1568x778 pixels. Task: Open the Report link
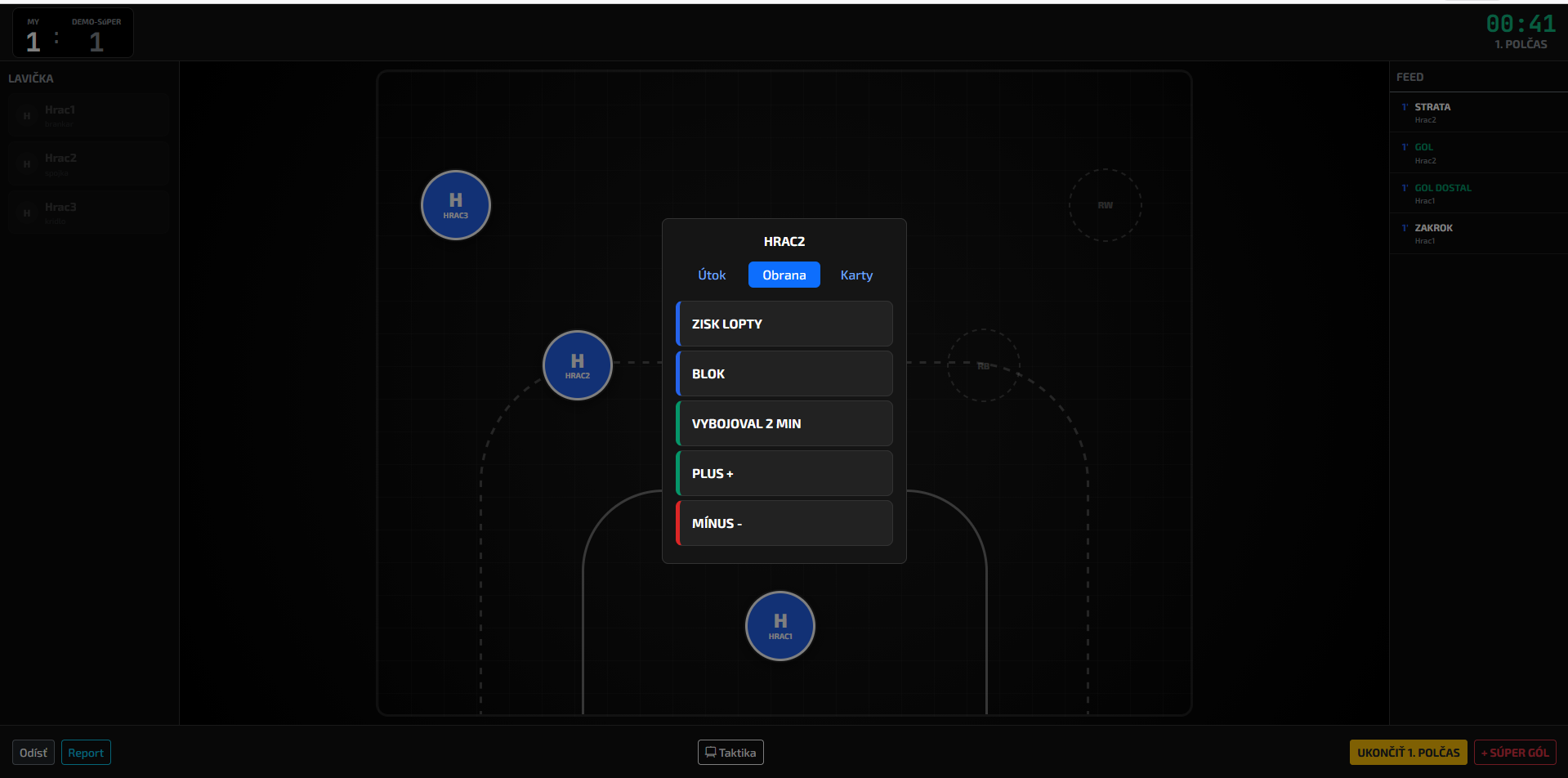point(86,753)
